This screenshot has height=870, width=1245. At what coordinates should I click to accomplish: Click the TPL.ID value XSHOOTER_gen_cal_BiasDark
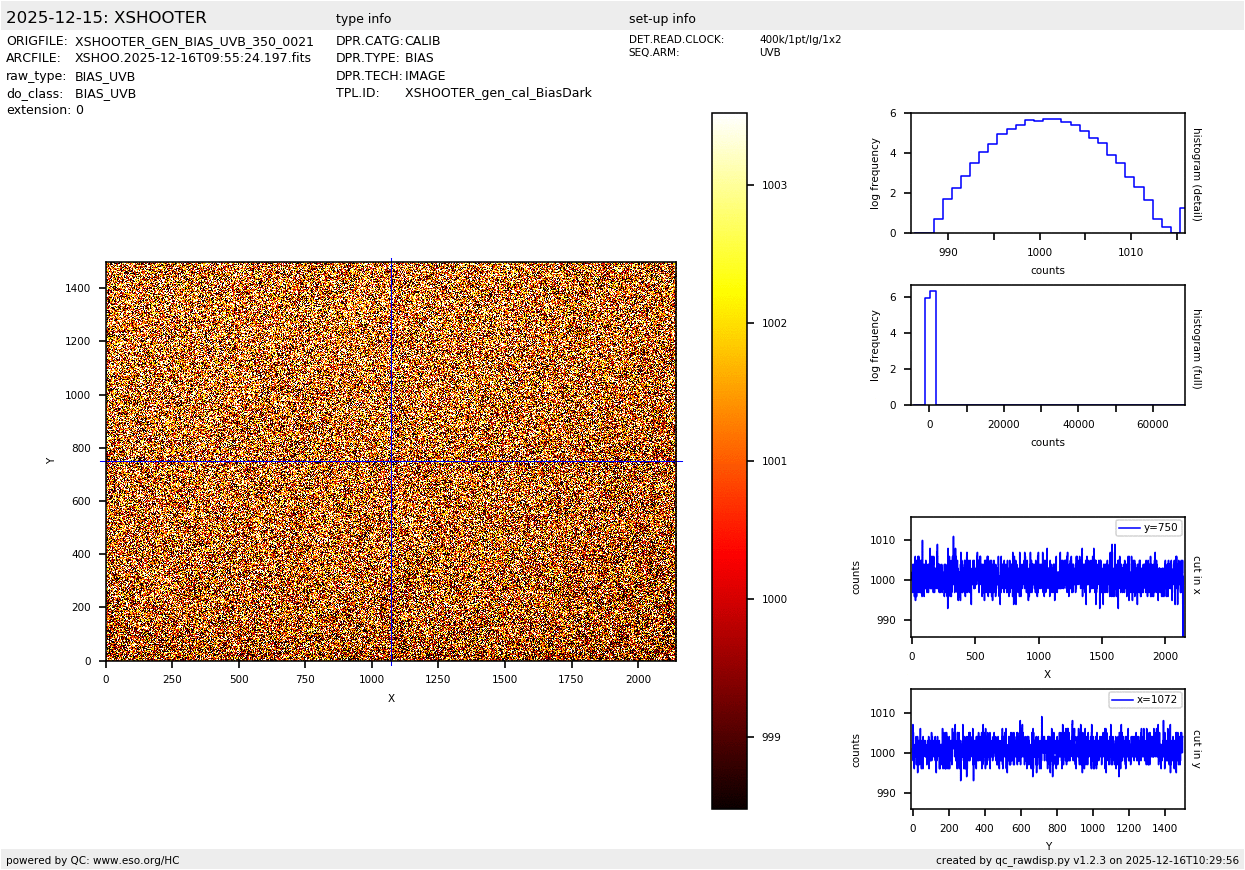tap(498, 93)
